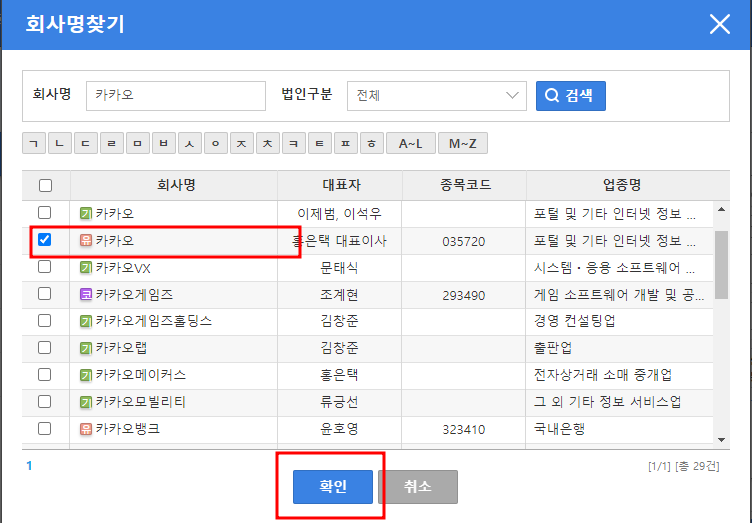752x523 pixels.
Task: Click the green icon for 카카오 by 이제범
Action: 86,213
